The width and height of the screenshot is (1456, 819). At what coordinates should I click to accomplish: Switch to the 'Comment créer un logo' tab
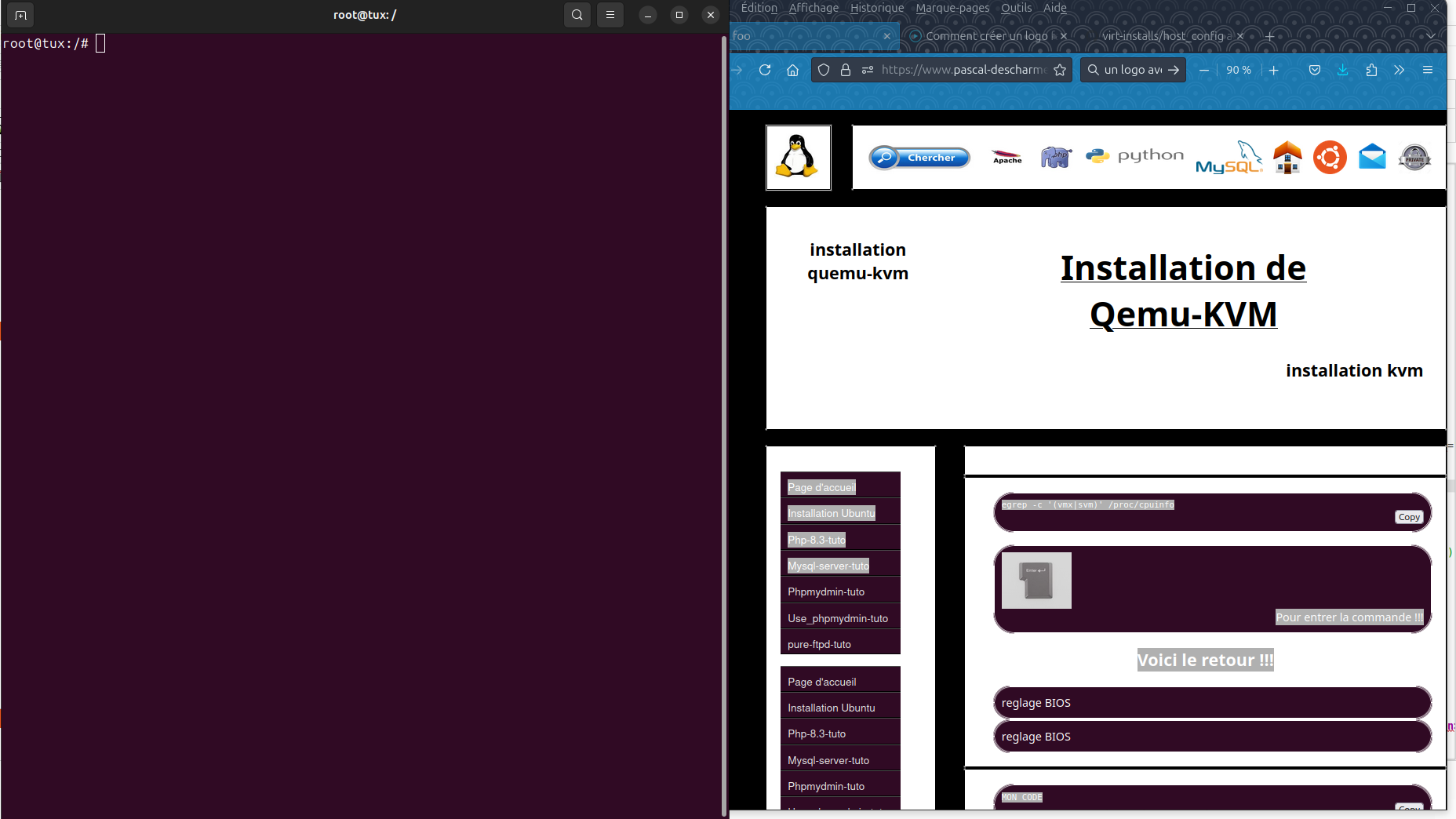tap(986, 36)
